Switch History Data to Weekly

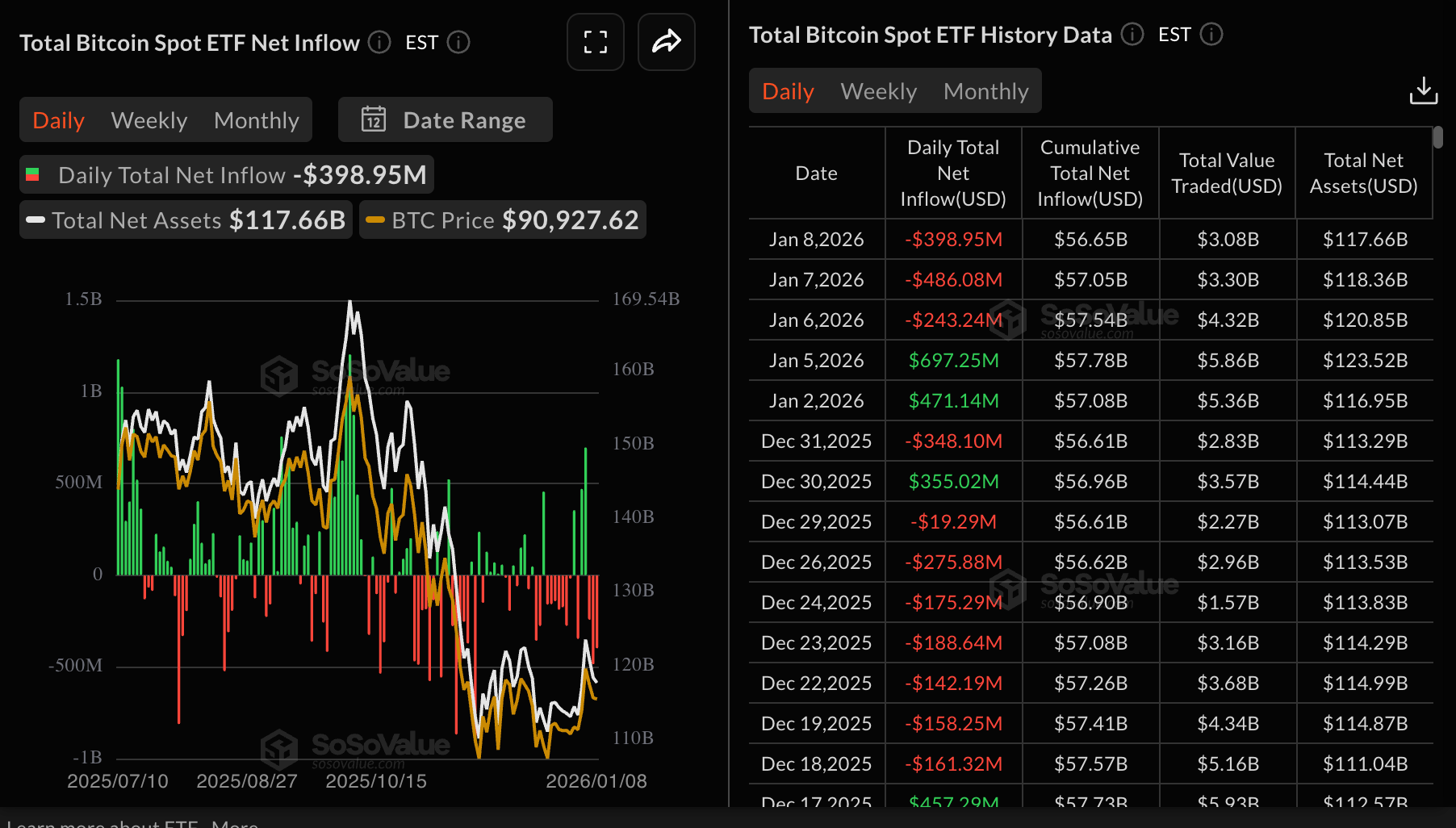878,90
